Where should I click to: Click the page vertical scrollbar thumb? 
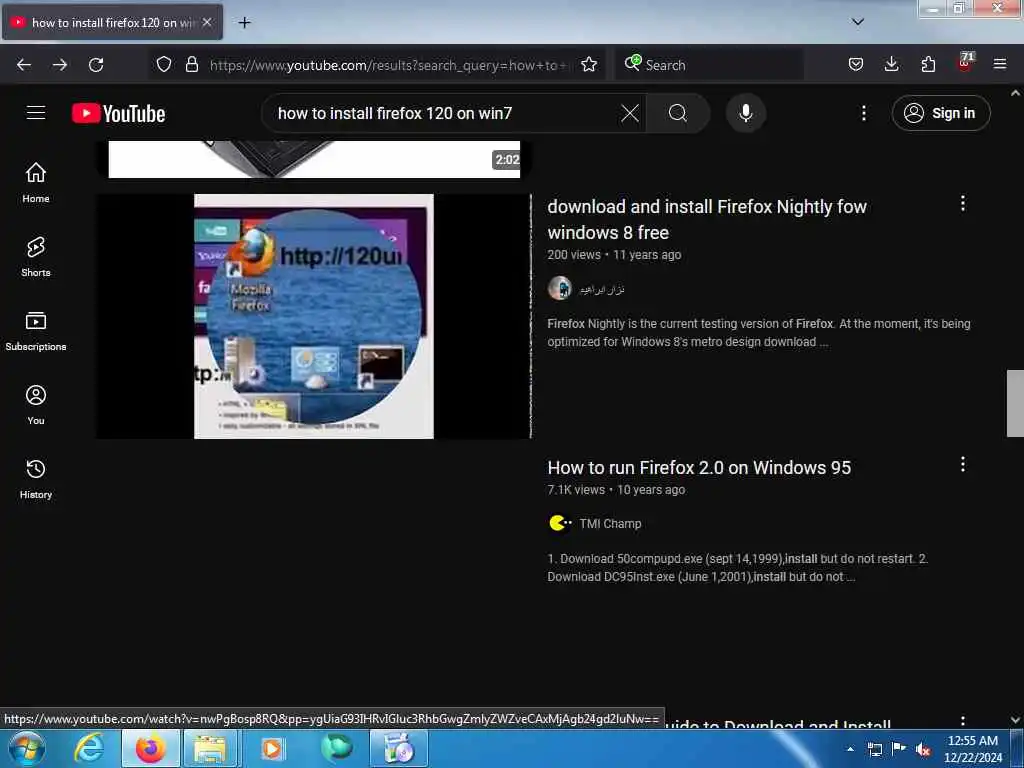pyautogui.click(x=1015, y=403)
